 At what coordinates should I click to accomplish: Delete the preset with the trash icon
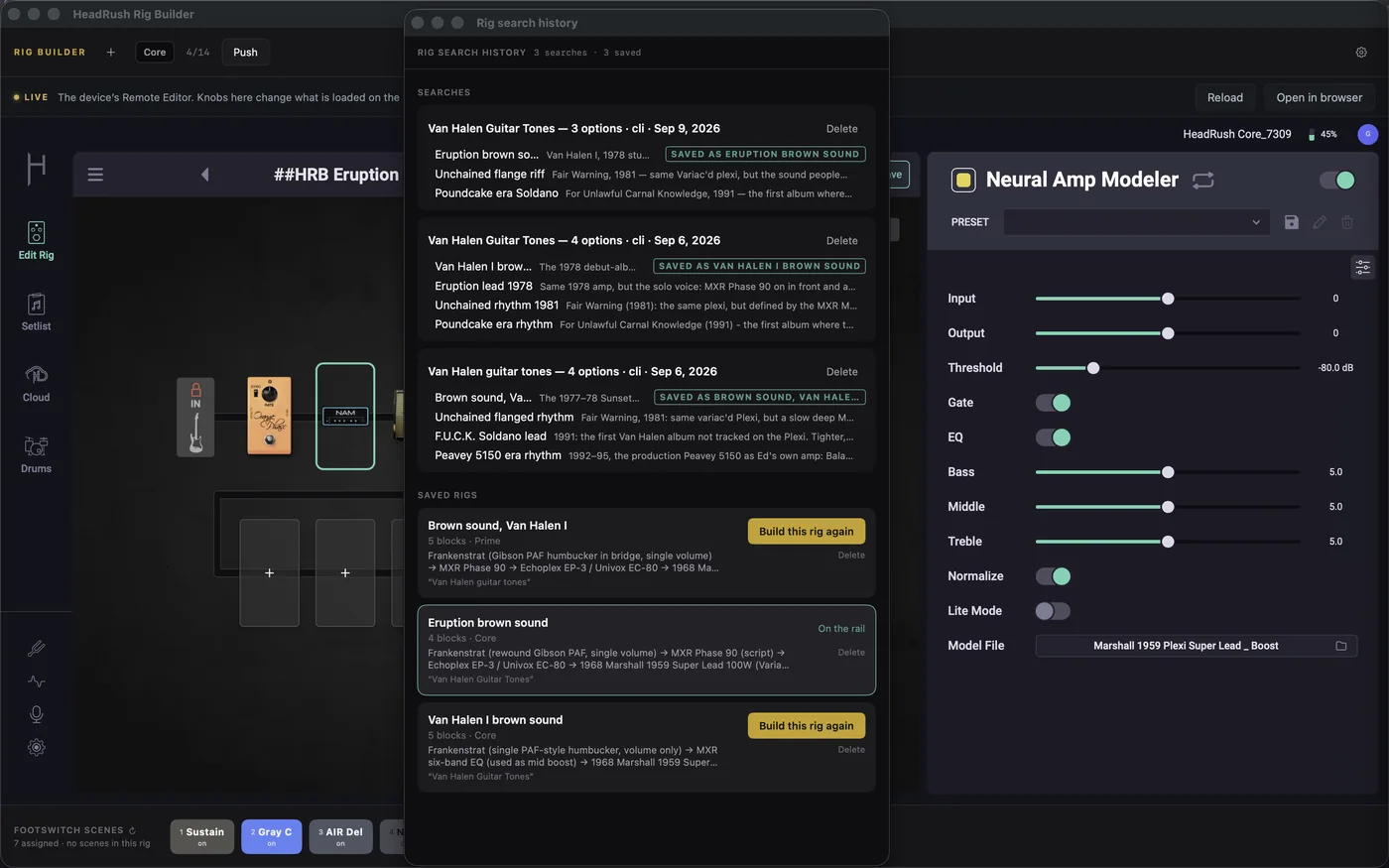1347,222
